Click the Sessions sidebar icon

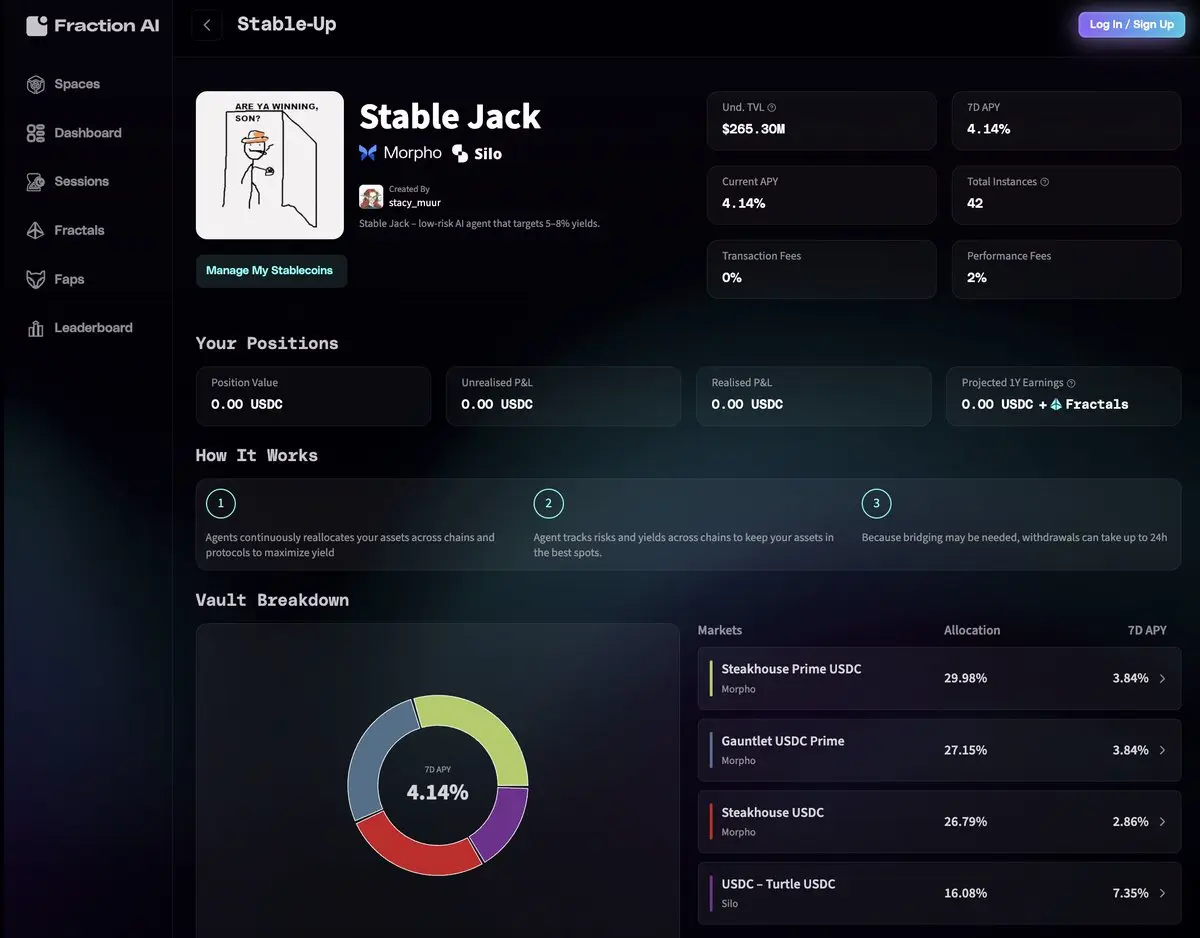(36, 182)
